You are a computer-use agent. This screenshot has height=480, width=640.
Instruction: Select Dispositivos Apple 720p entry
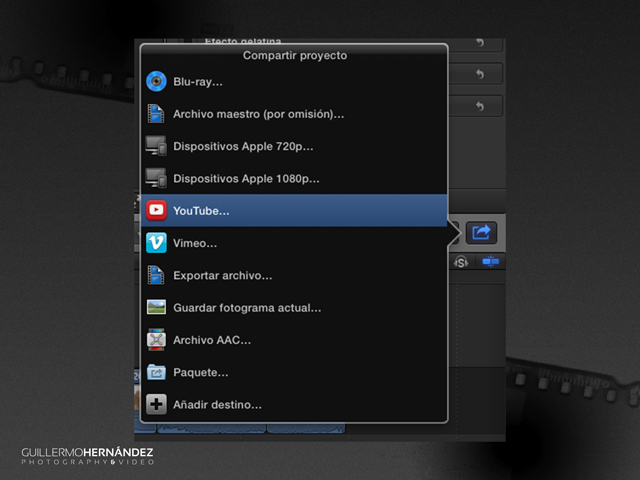tap(294, 146)
